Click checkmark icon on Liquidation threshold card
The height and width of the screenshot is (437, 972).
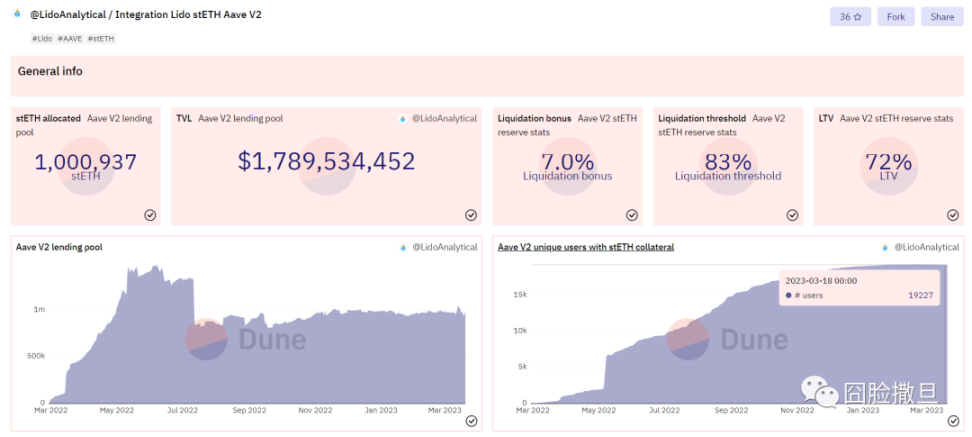point(792,214)
